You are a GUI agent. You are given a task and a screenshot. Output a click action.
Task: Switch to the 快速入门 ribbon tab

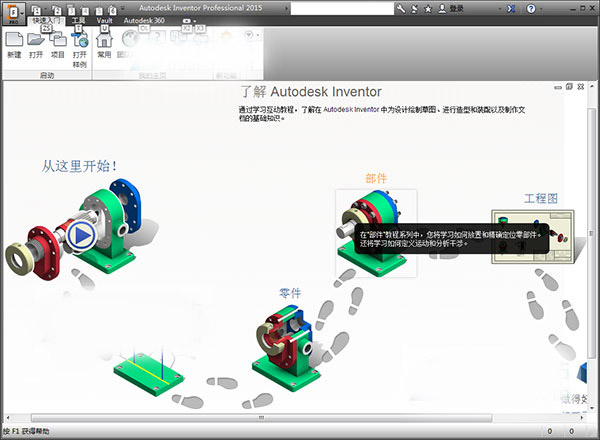46,20
